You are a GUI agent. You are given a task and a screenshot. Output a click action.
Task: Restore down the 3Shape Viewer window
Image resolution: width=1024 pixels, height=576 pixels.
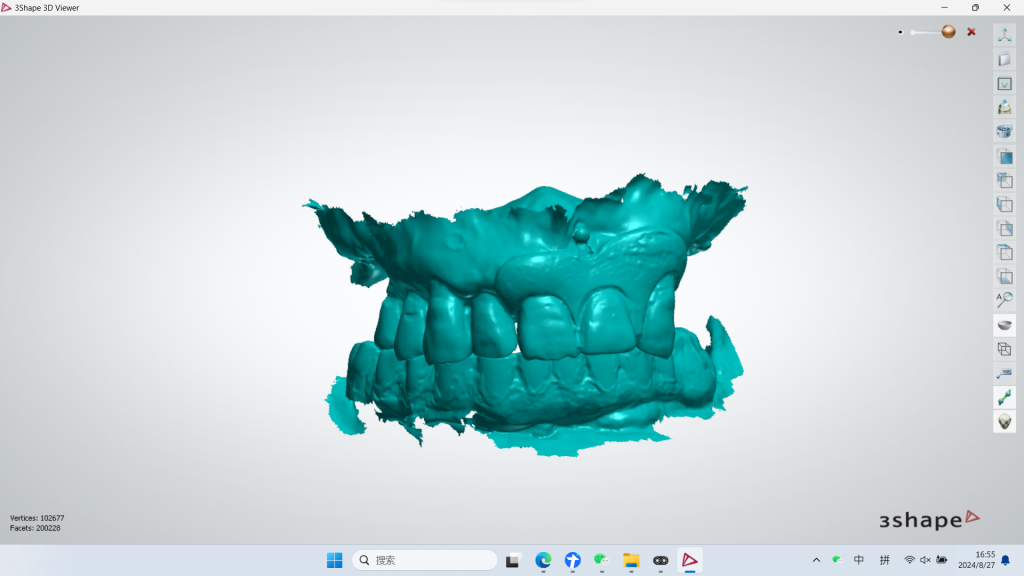tap(975, 7)
